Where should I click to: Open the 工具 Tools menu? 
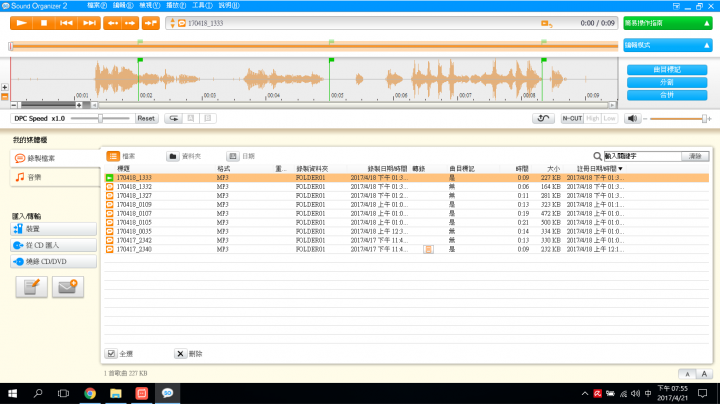pos(202,6)
